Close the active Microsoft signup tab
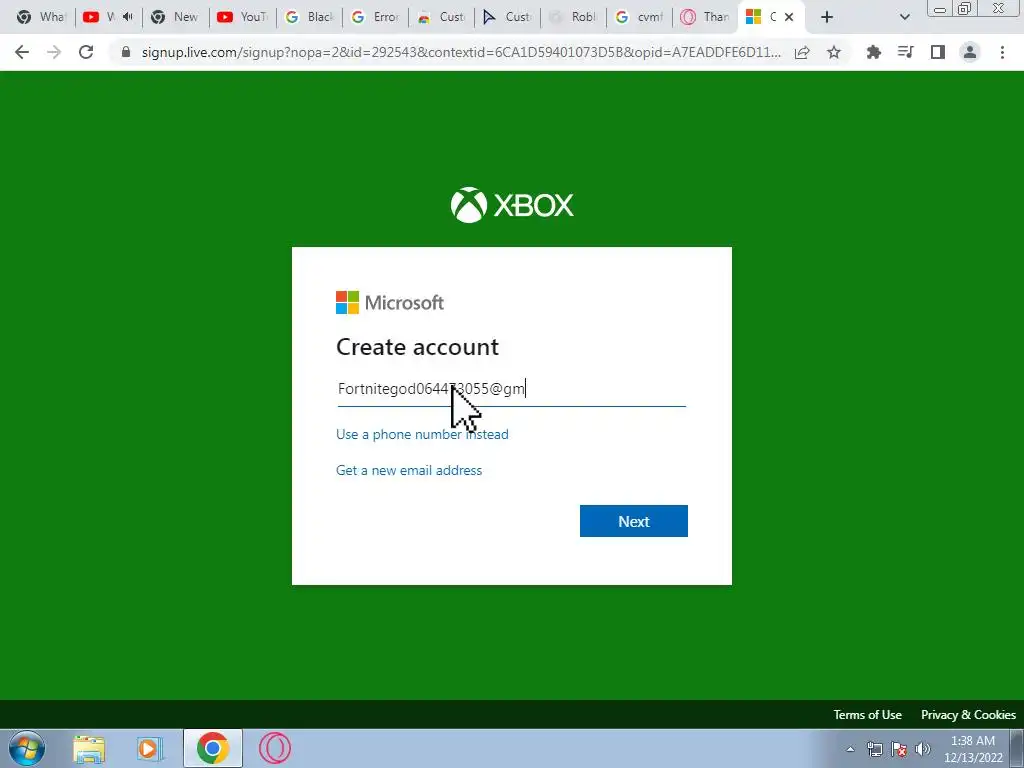 tap(789, 17)
